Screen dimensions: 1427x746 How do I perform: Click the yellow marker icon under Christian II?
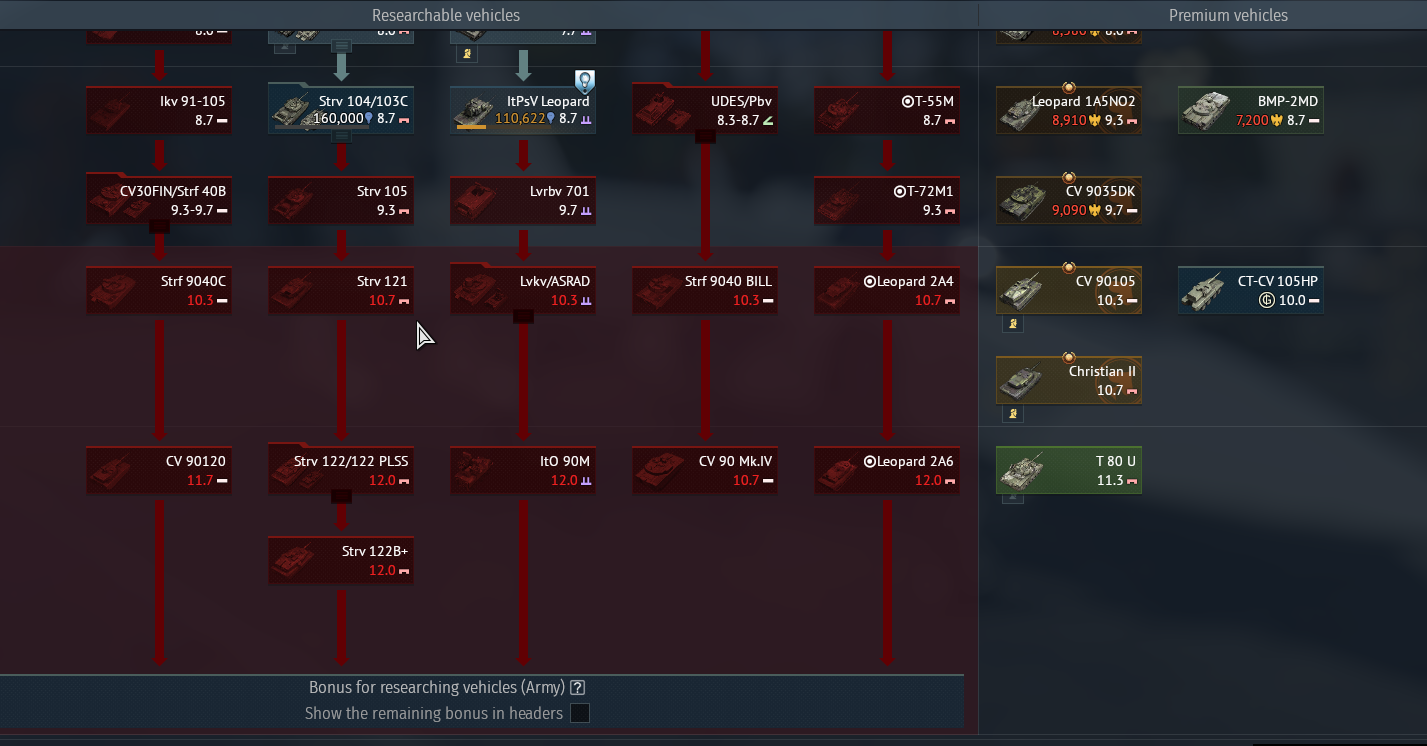1012,414
